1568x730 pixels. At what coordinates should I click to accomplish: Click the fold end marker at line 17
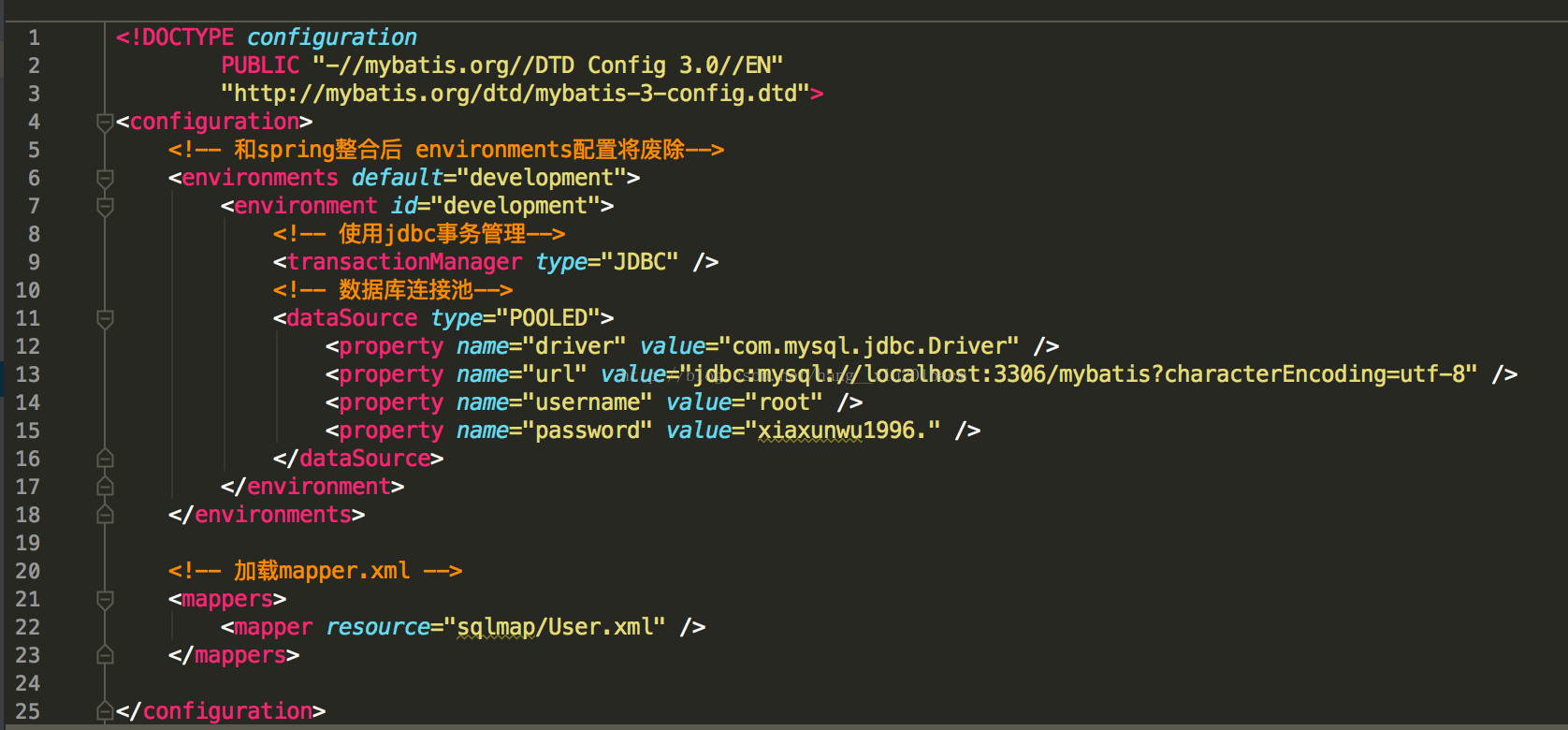coord(105,487)
